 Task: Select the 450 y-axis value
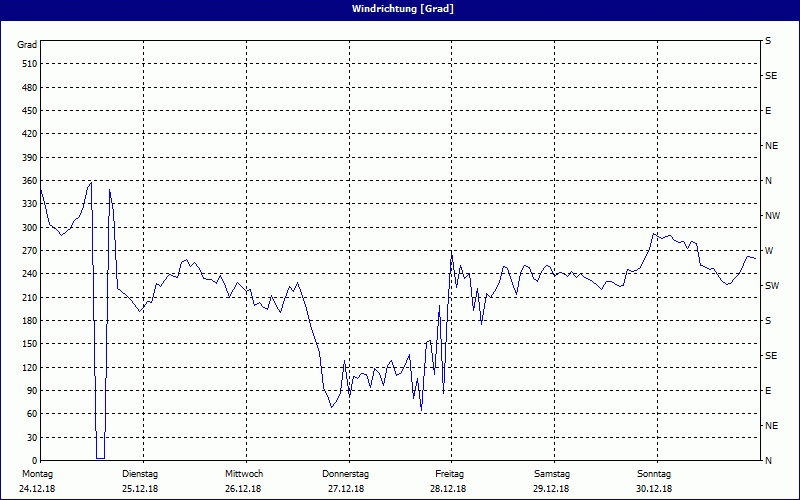pyautogui.click(x=29, y=111)
